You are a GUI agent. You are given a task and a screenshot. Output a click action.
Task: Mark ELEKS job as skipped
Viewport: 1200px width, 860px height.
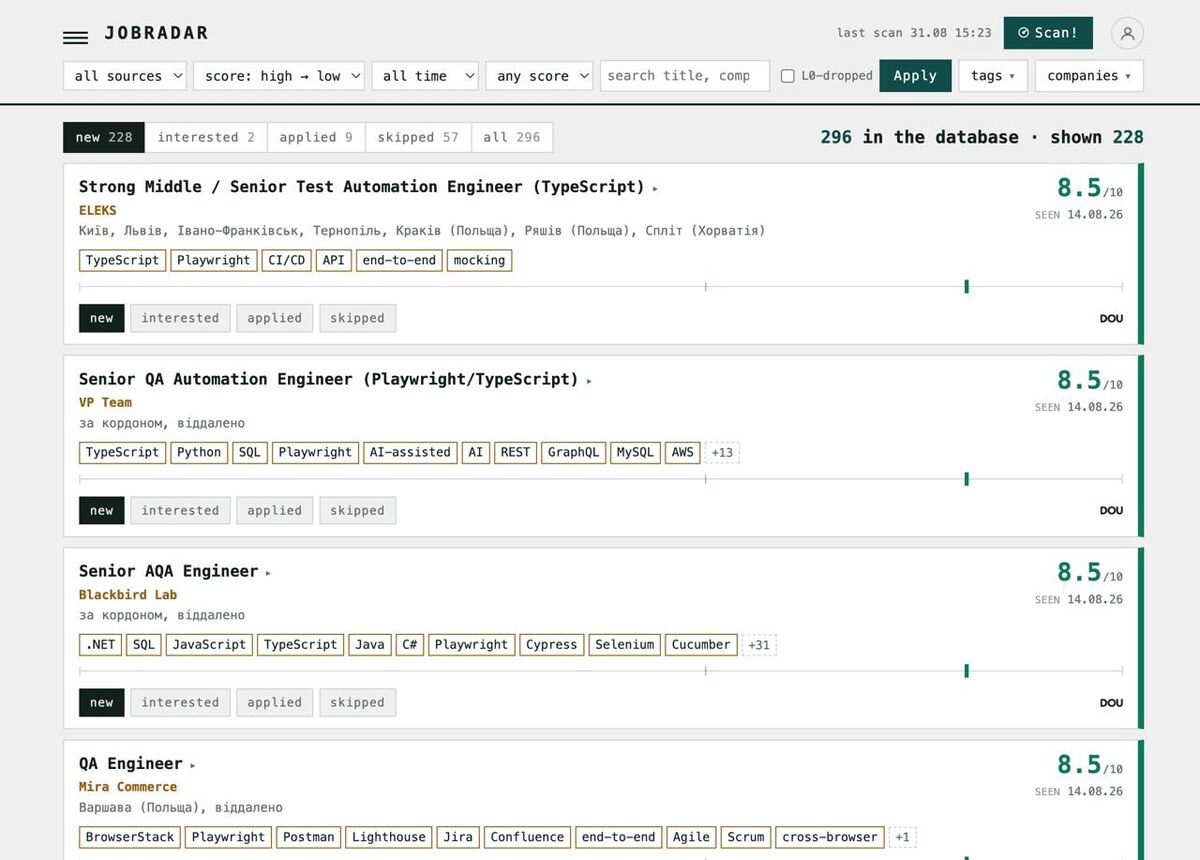pyautogui.click(x=357, y=318)
